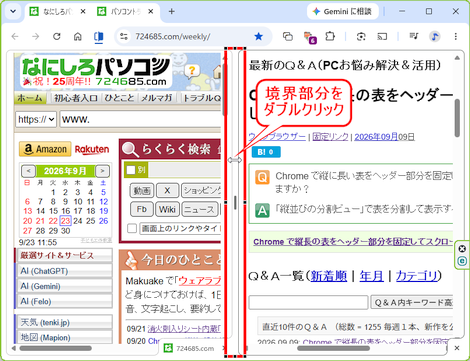Click the Rakuten link

(92, 149)
